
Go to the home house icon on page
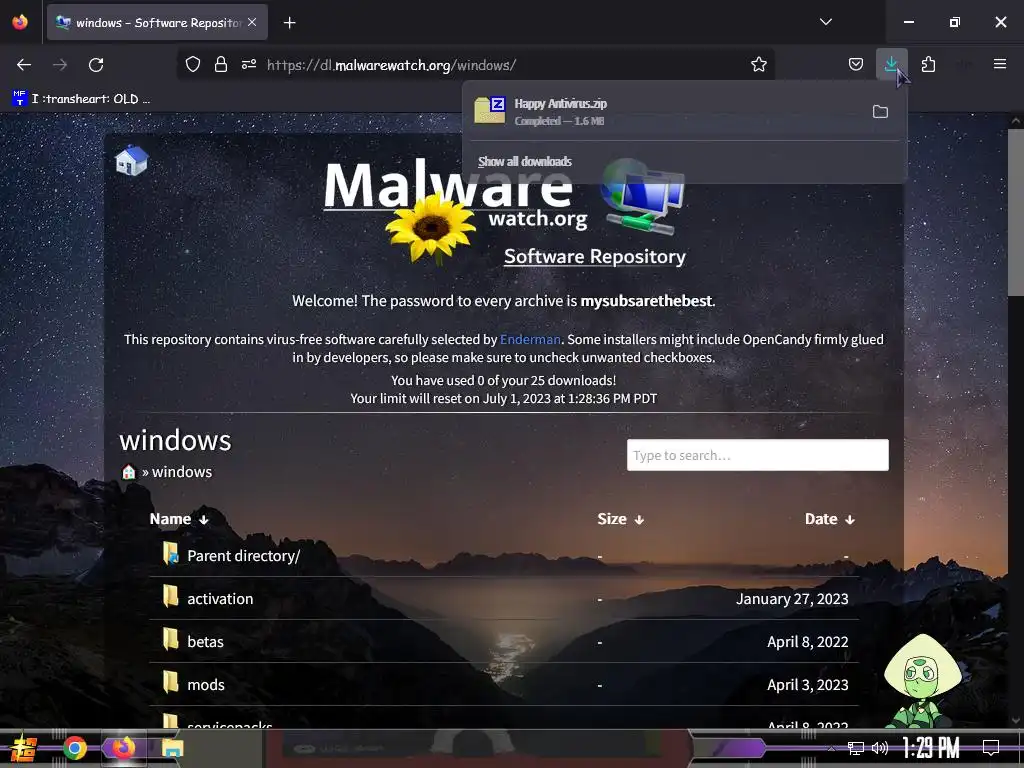click(131, 160)
